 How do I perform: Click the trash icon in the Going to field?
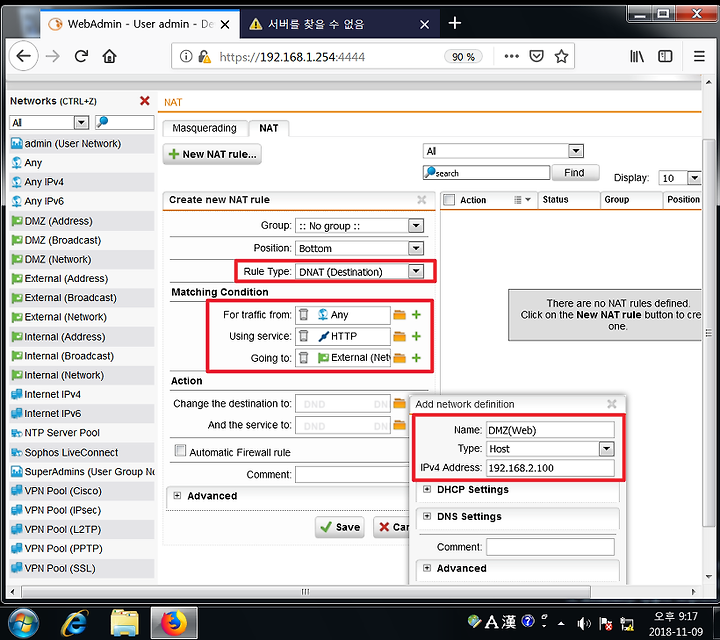tap(304, 357)
